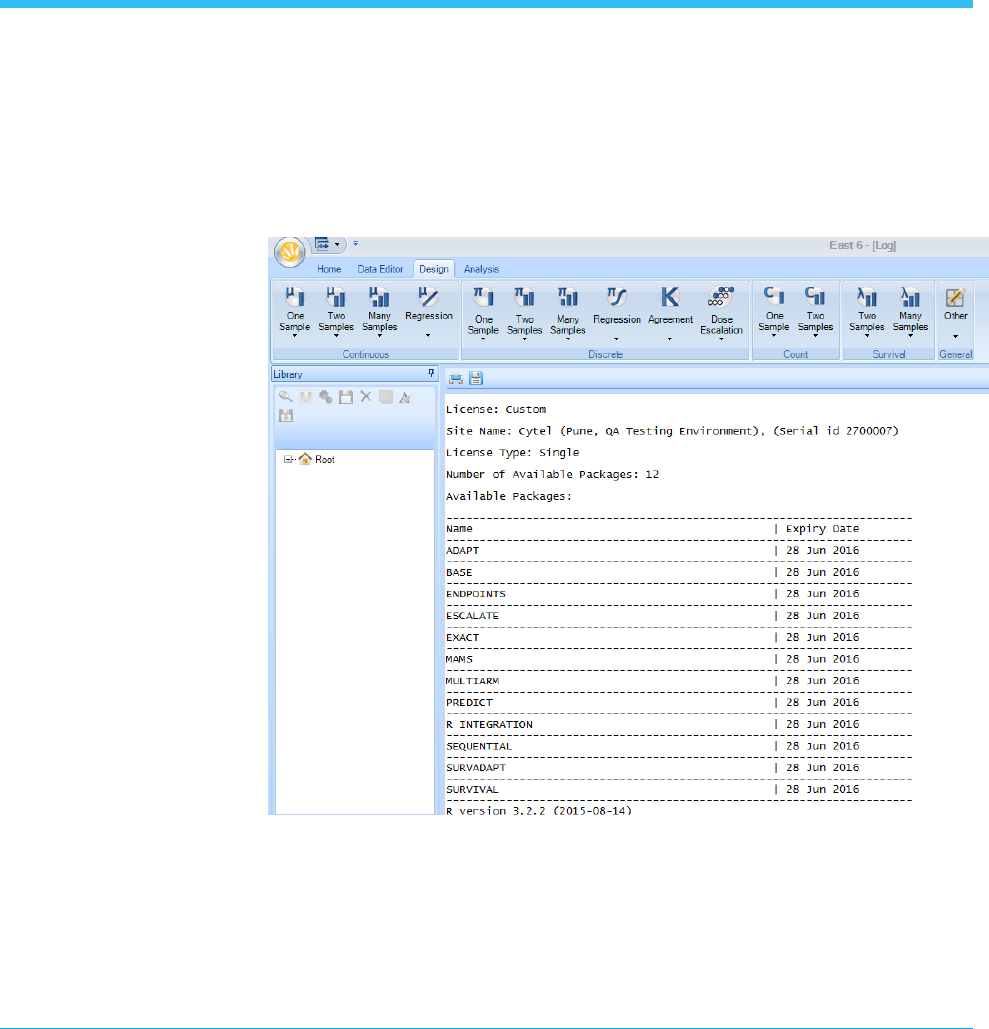Click the SEQUENTIAL package row name

[x=479, y=746]
